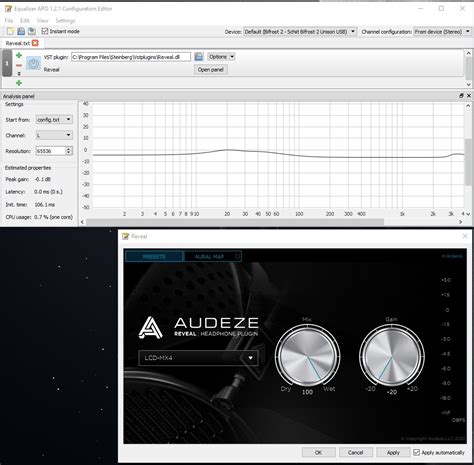474x465 pixels.
Task: Maximize the Configuration Editor window
Action: coord(441,8)
